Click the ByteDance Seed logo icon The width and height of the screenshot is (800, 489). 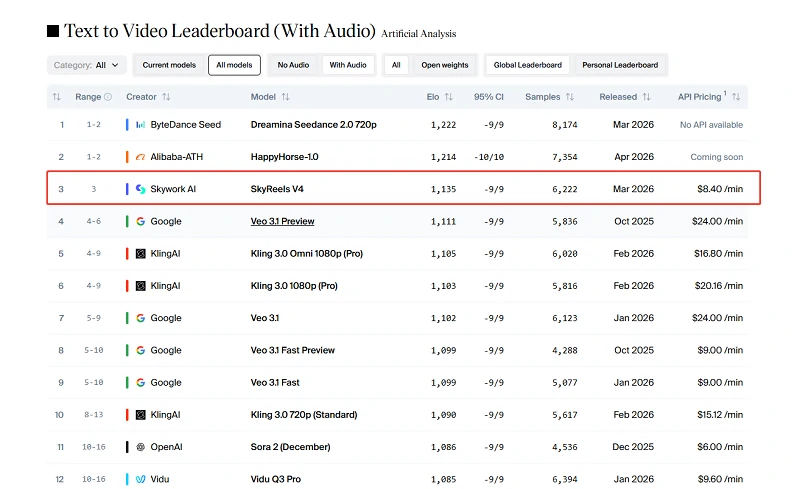(x=140, y=125)
